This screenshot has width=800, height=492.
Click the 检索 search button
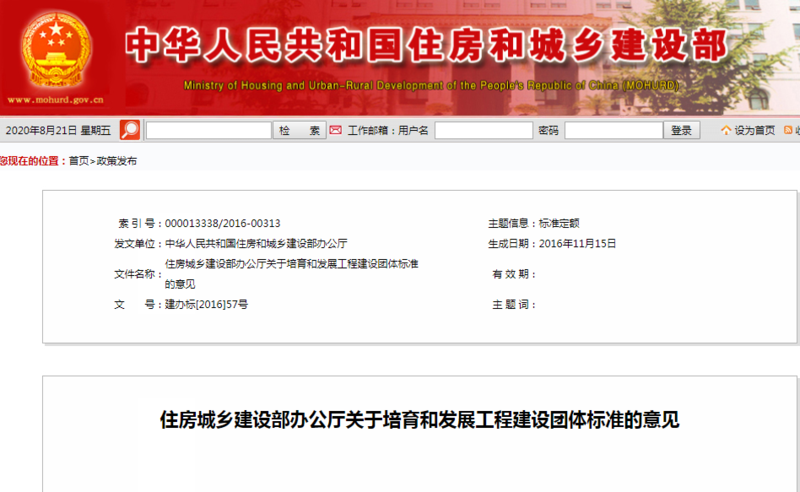pyautogui.click(x=299, y=130)
